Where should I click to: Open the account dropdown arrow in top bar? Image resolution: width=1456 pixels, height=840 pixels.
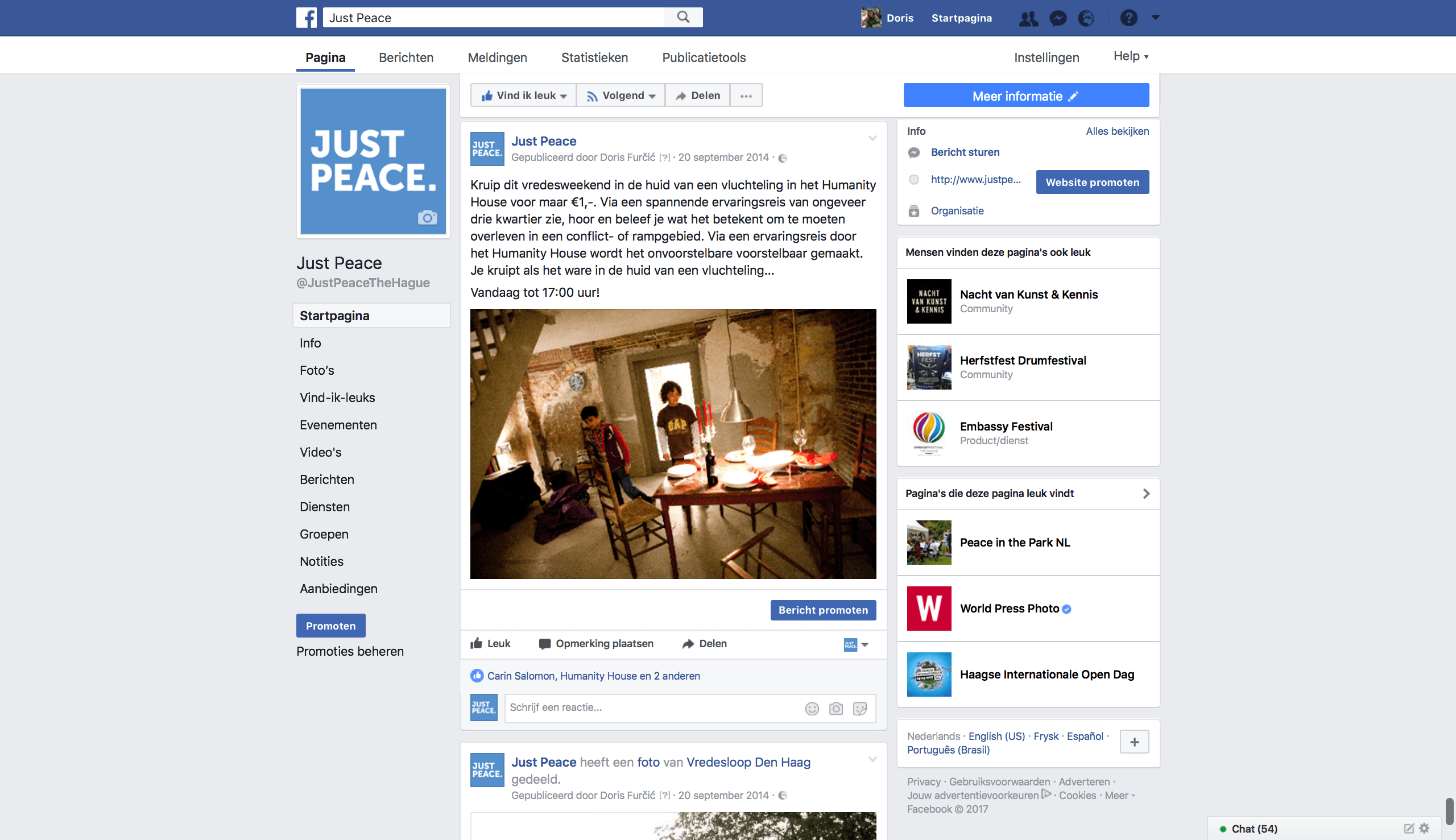1156,17
